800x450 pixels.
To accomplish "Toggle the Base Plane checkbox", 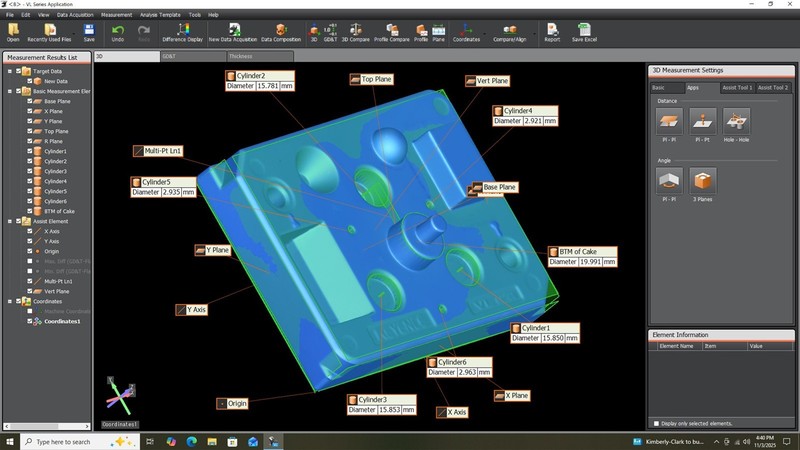I will tap(30, 101).
